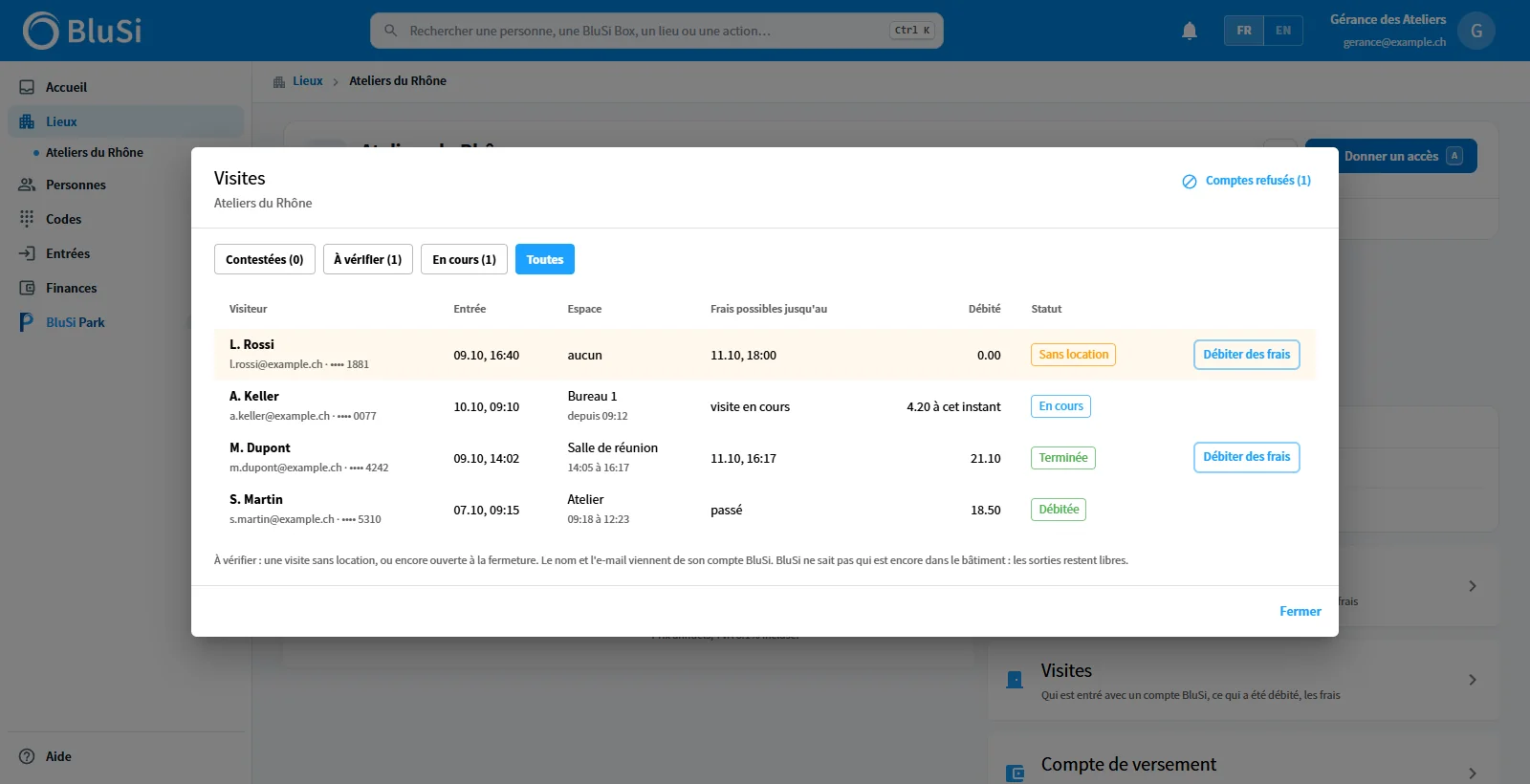The height and width of the screenshot is (784, 1530).
Task: Click the Accueil sidebar icon
Action: tap(27, 87)
